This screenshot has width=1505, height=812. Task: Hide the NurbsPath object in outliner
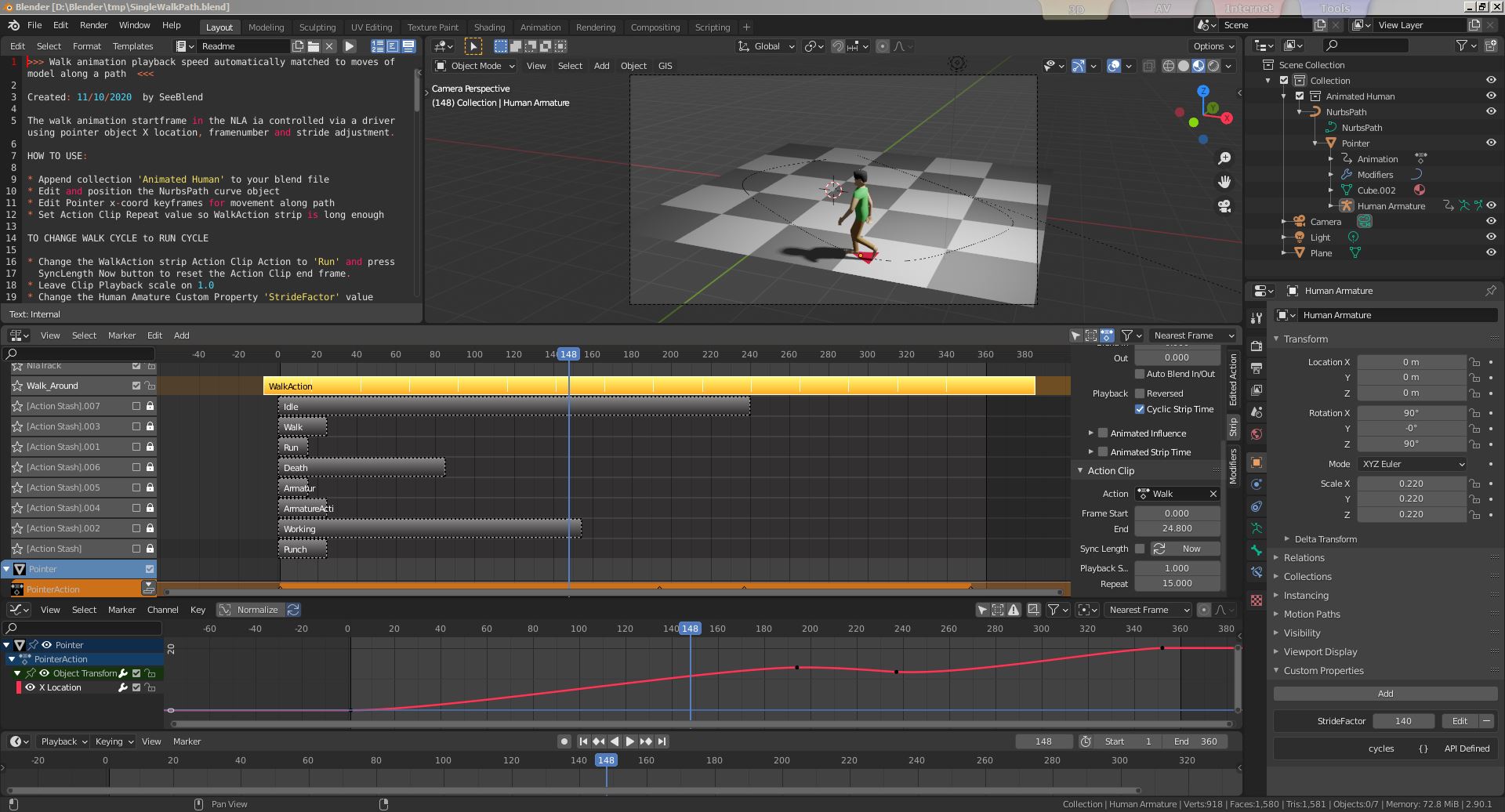[x=1491, y=111]
